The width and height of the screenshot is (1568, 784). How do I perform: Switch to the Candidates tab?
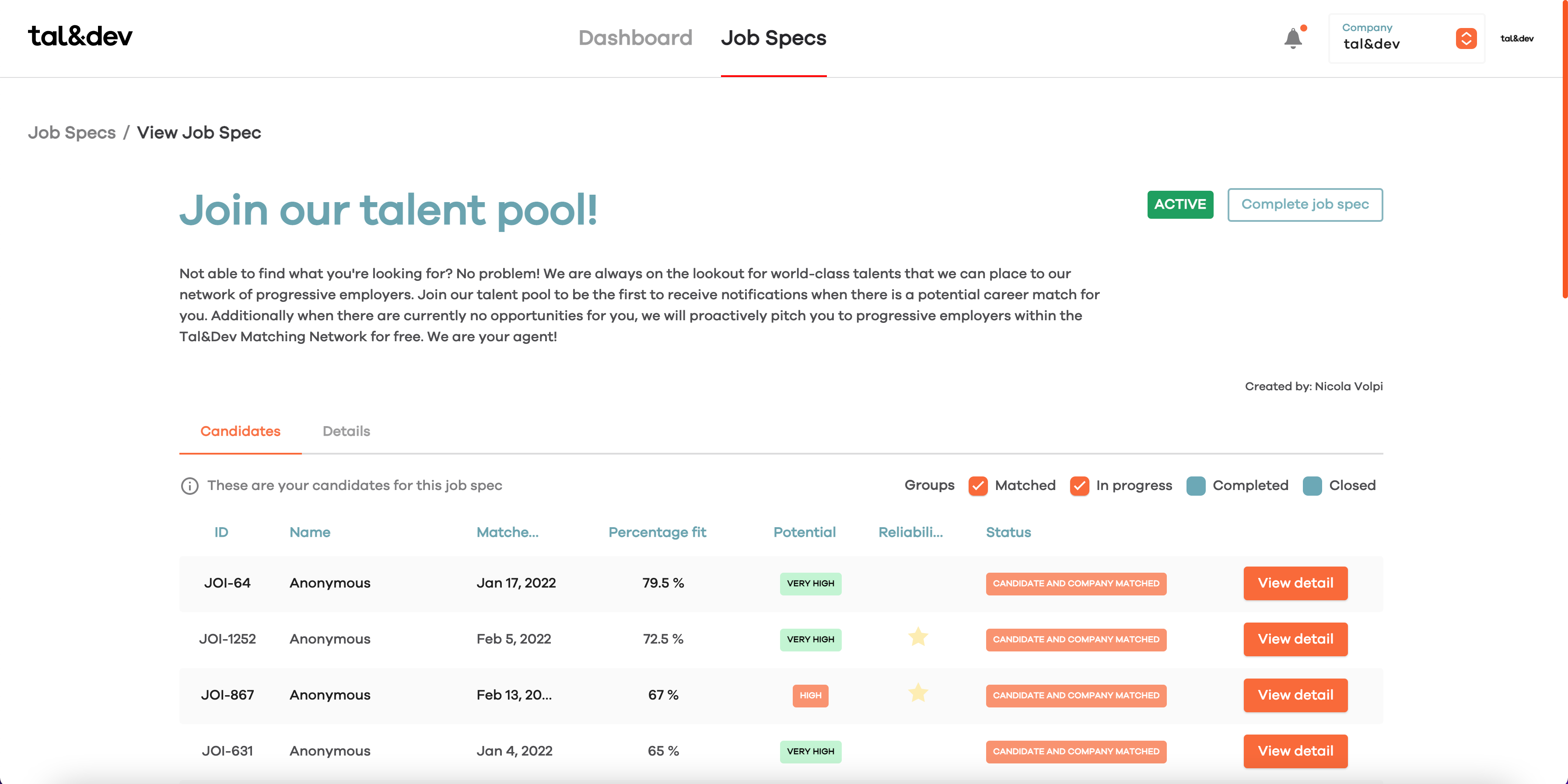pyautogui.click(x=241, y=431)
